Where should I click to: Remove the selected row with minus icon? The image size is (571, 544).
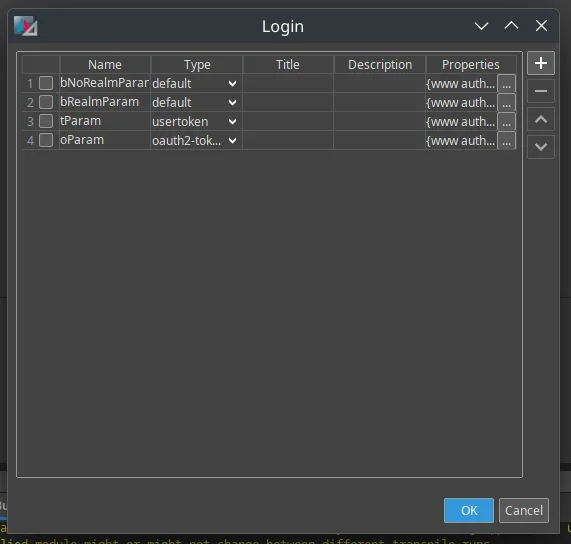coord(541,91)
